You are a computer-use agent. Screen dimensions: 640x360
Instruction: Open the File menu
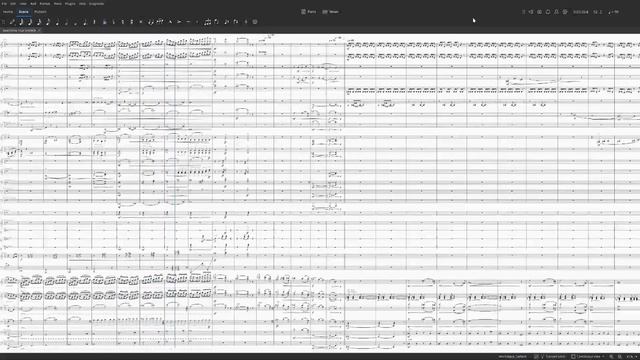coord(4,4)
